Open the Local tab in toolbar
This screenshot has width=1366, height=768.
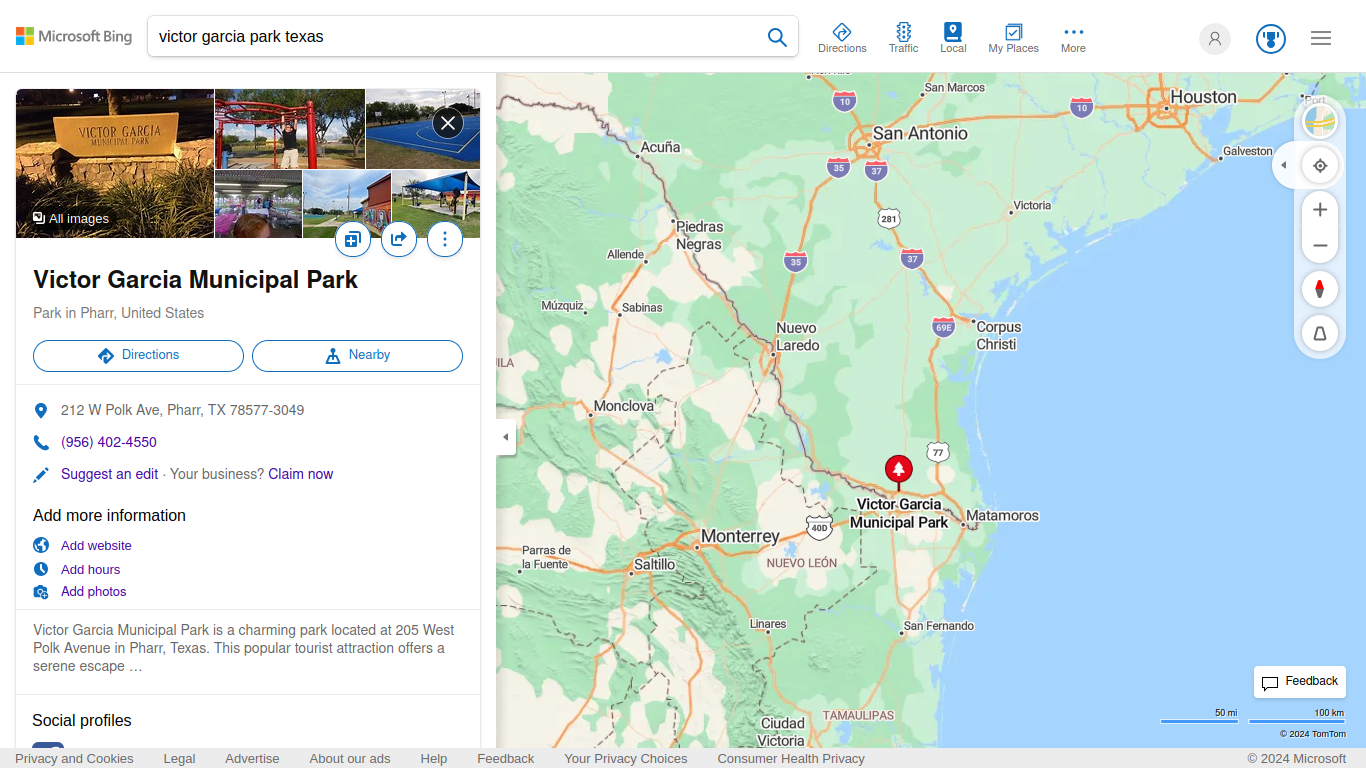953,38
